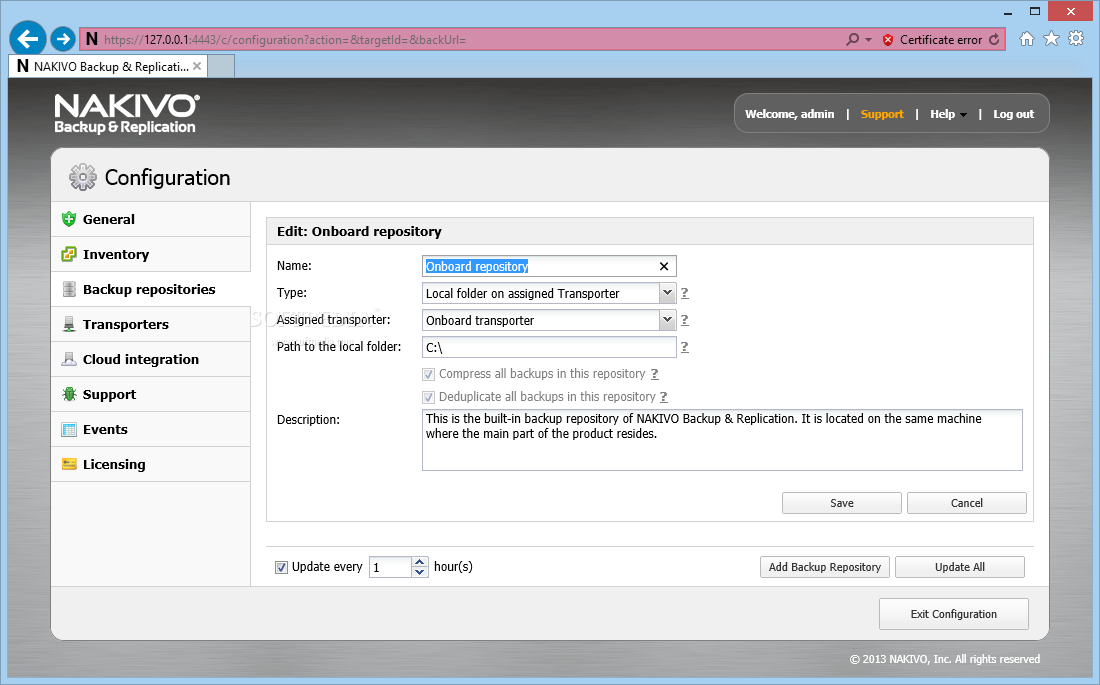This screenshot has width=1100, height=685.
Task: Open the Cloud integration section
Action: tap(151, 359)
